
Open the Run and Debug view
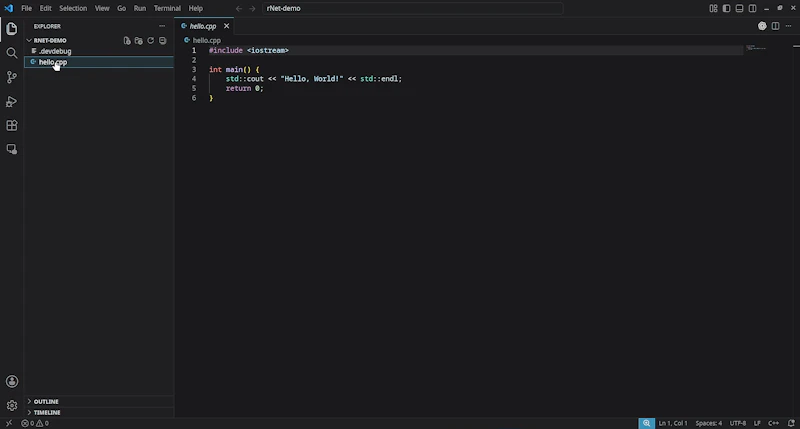[12, 102]
